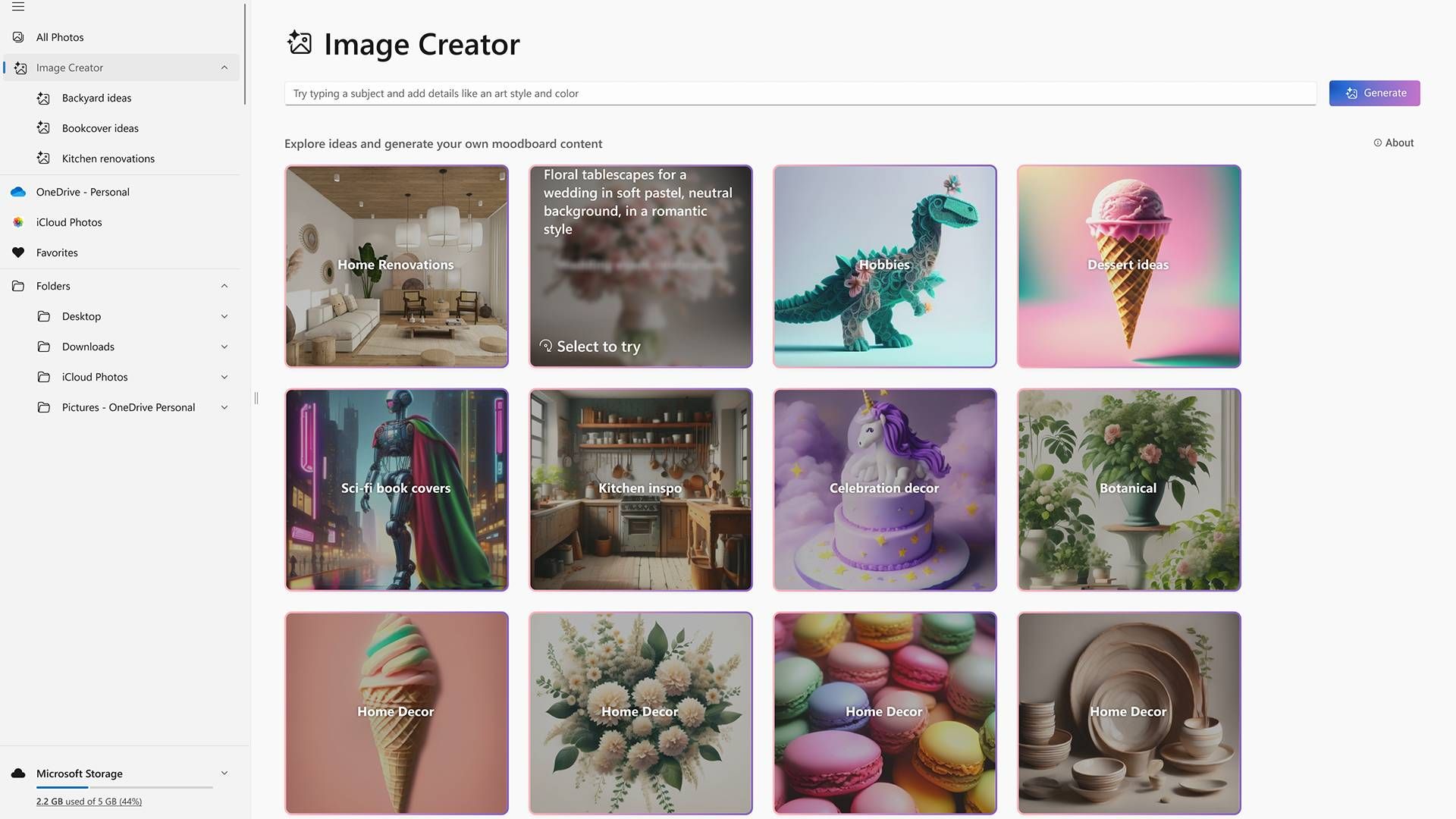Click the About info icon
Viewport: 1456px width, 819px height.
coord(1377,143)
